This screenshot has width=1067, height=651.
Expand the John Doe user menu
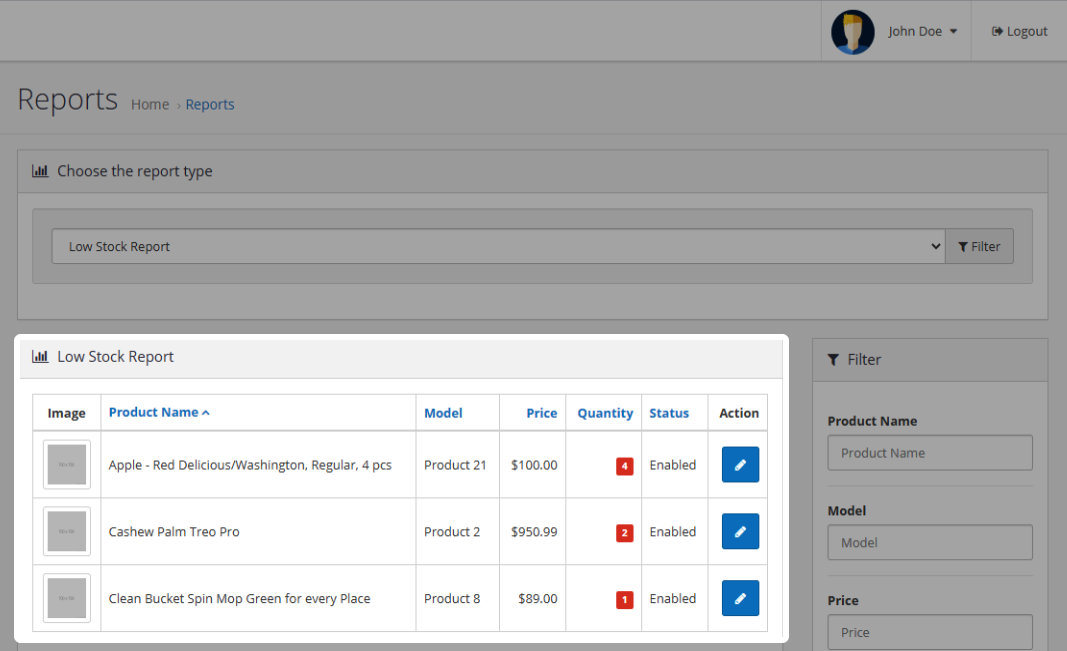922,32
